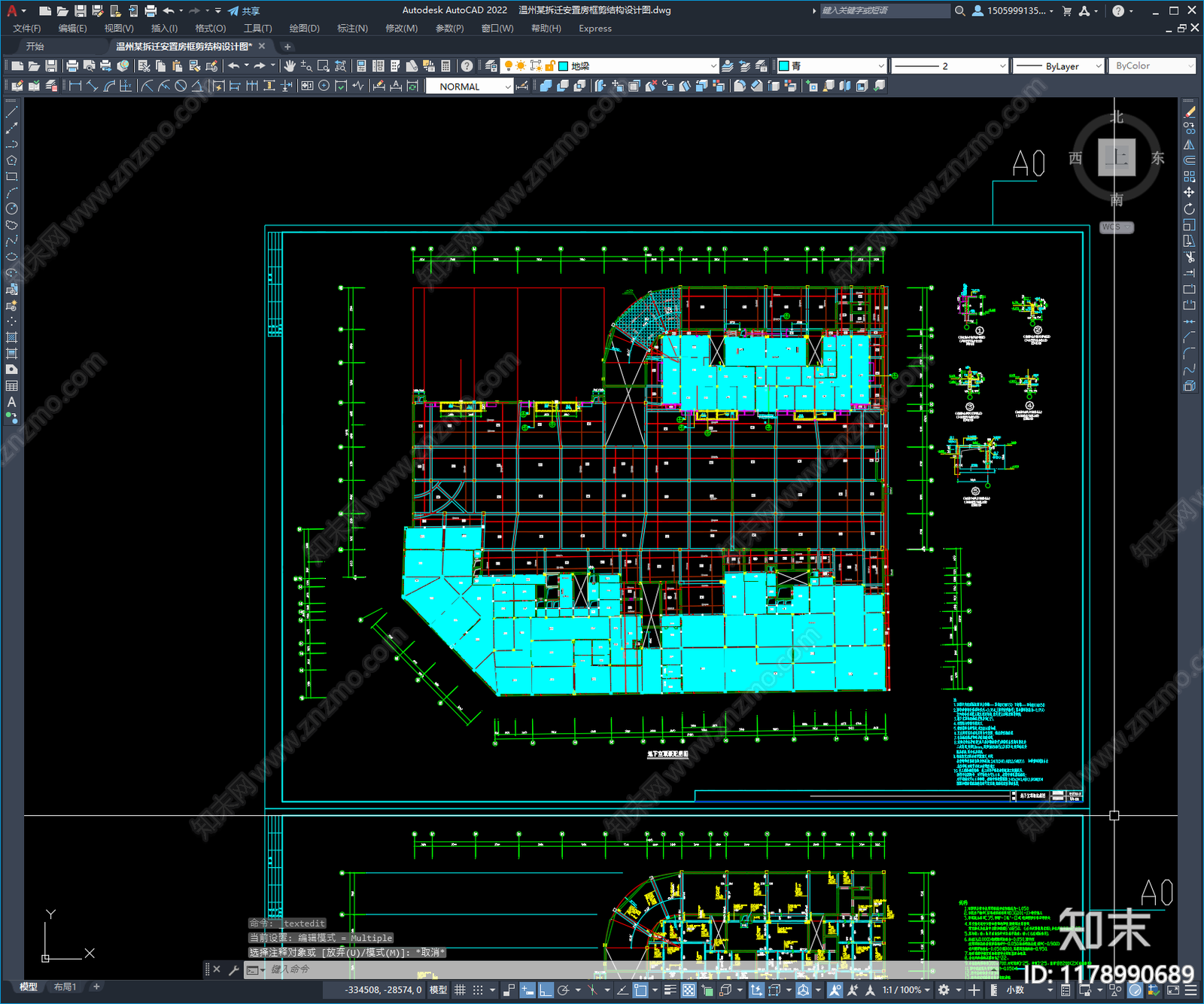Viewport: 1204px width, 1004px height.
Task: Click the 开始 start tab
Action: pos(35,47)
